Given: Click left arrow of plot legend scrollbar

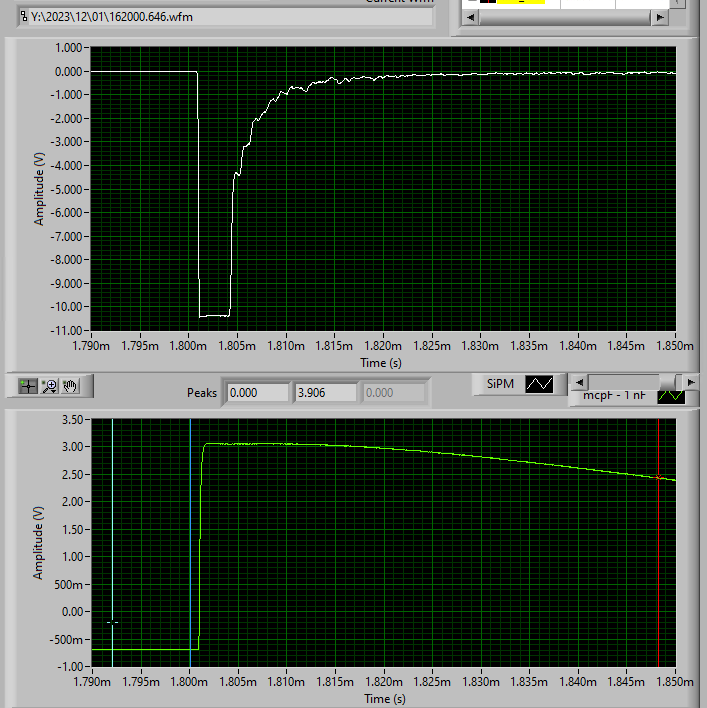Looking at the screenshot, I should pos(579,382).
